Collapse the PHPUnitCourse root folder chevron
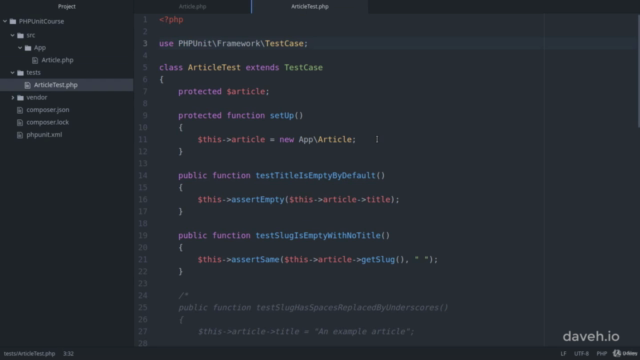 point(5,21)
